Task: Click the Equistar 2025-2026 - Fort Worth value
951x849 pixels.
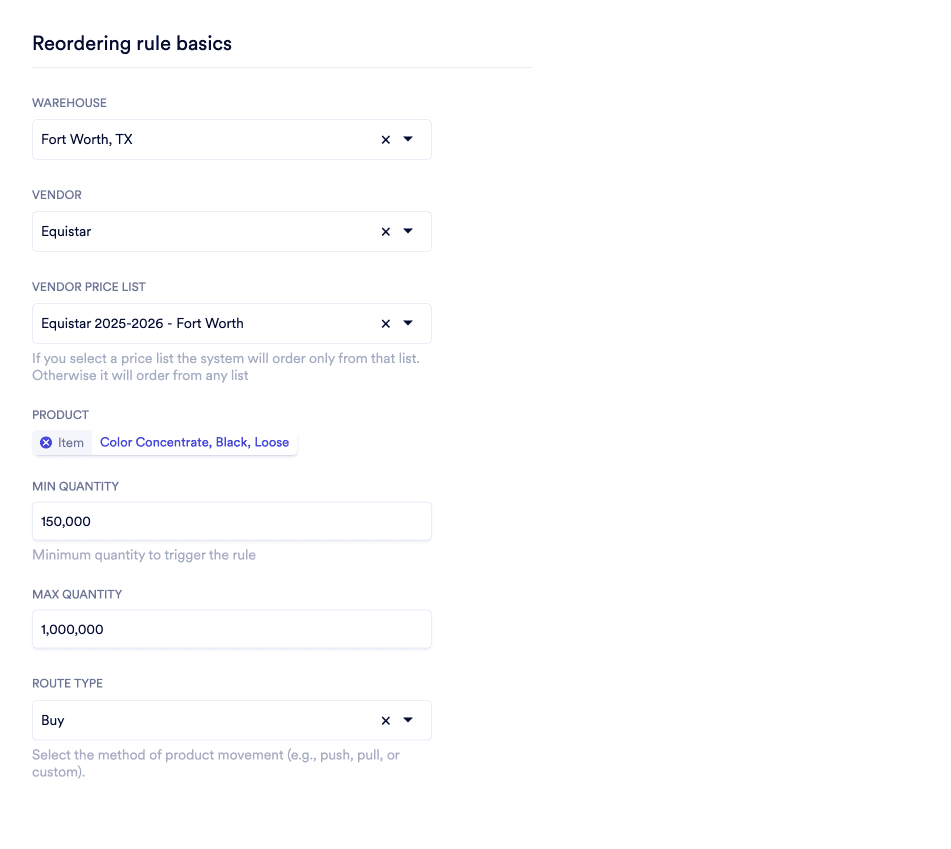Action: (142, 324)
